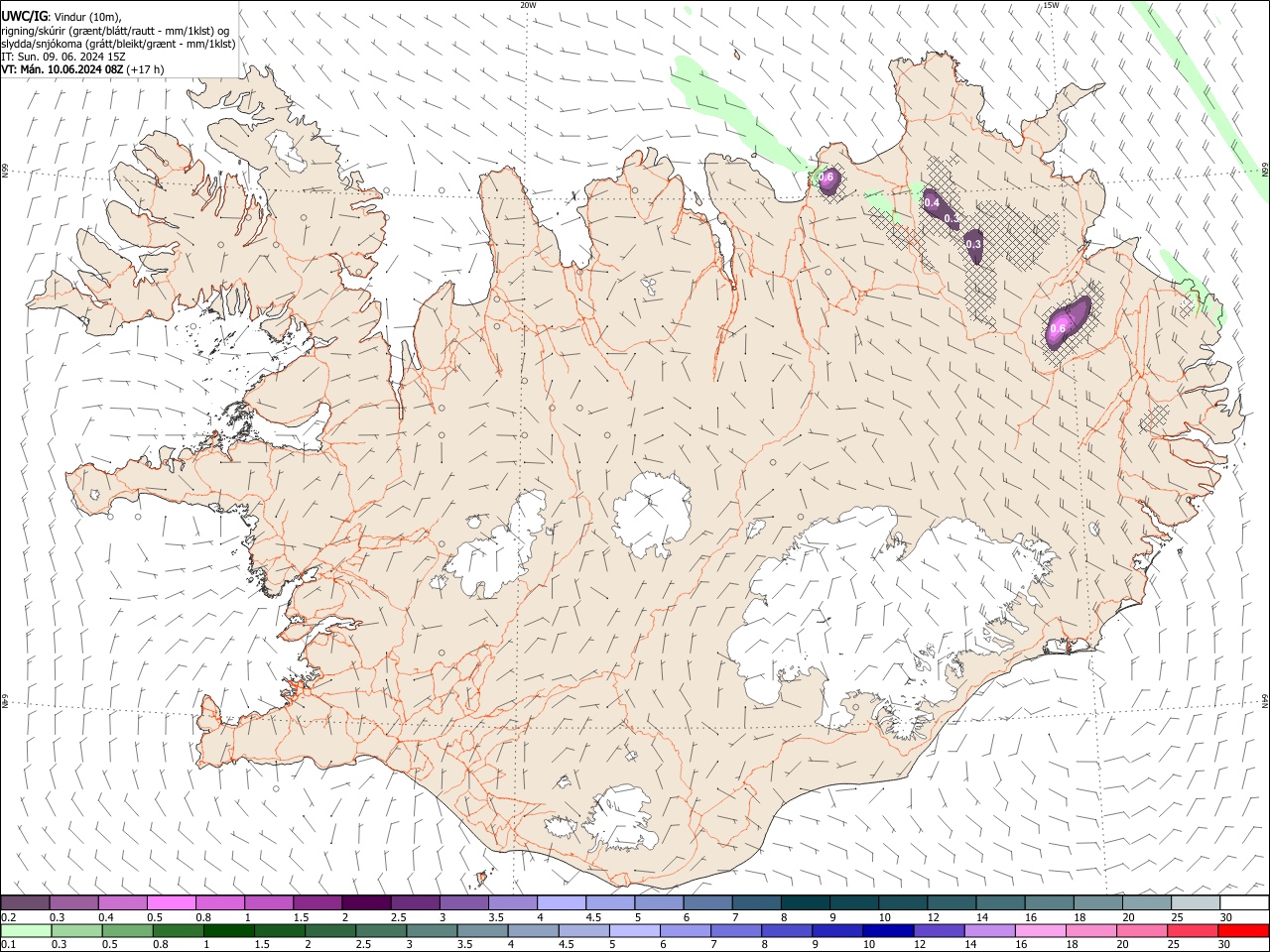Select upper legend swatch between 0.2 and 0.3
Image resolution: width=1270 pixels, height=952 pixels.
tap(26, 902)
